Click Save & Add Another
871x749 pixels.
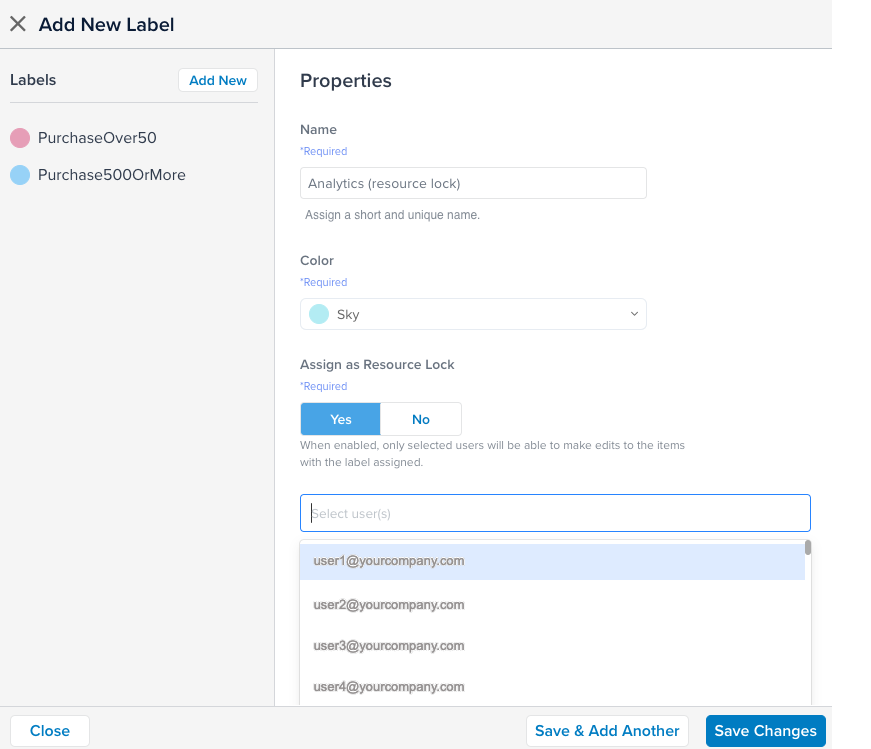pos(607,731)
